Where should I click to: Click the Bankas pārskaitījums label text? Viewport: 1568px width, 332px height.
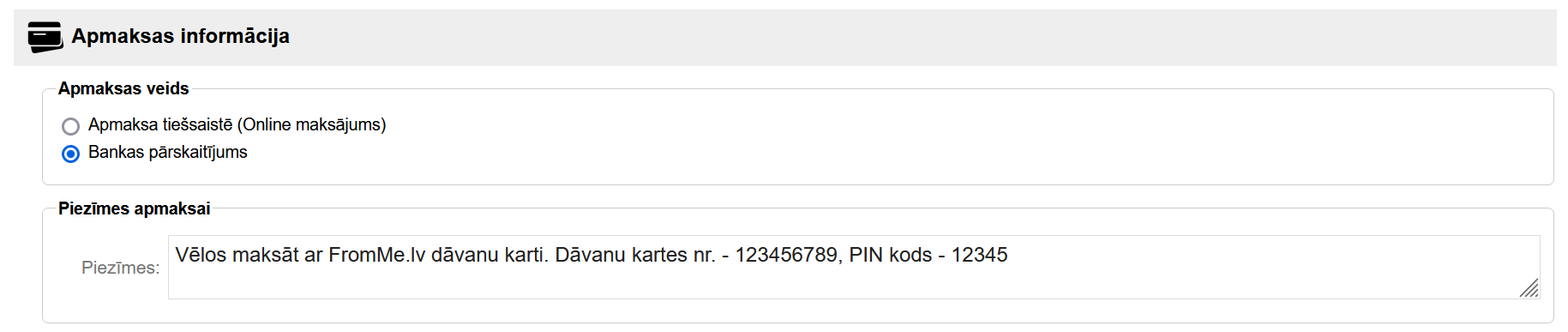coord(168,153)
